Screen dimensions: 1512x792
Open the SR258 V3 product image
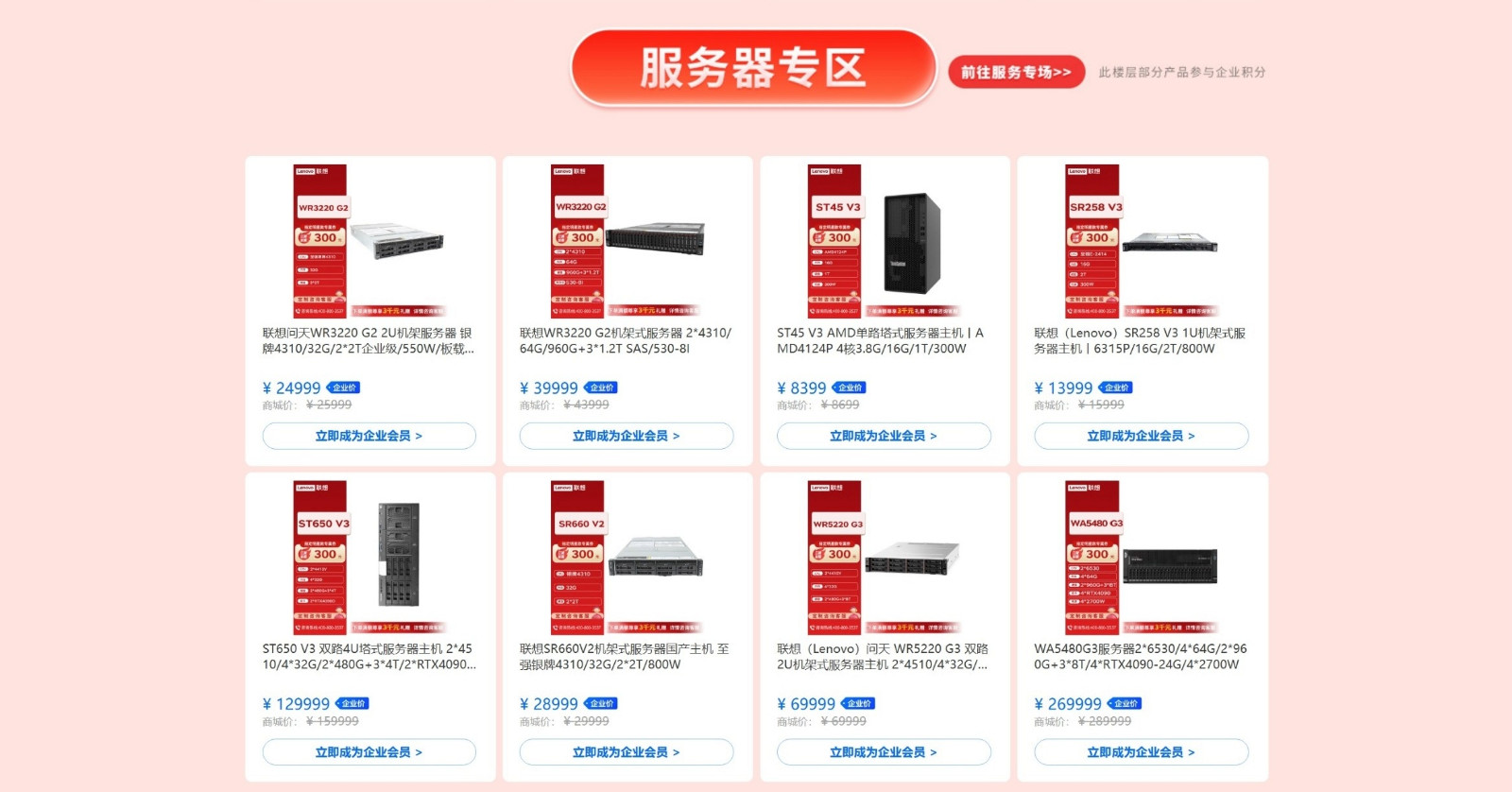(x=1142, y=241)
